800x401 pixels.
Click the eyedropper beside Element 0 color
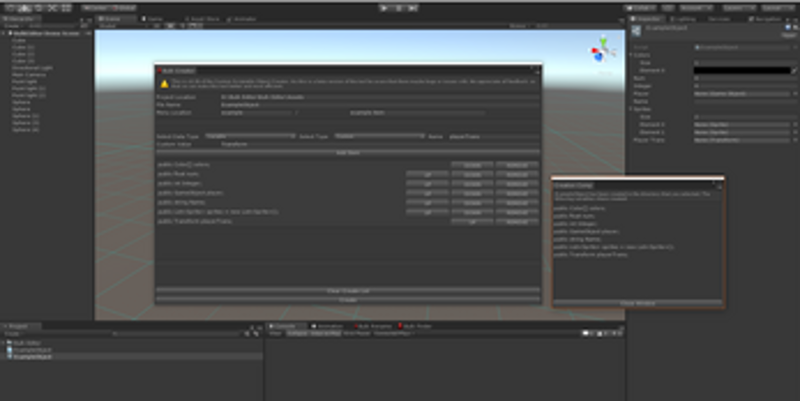click(794, 70)
